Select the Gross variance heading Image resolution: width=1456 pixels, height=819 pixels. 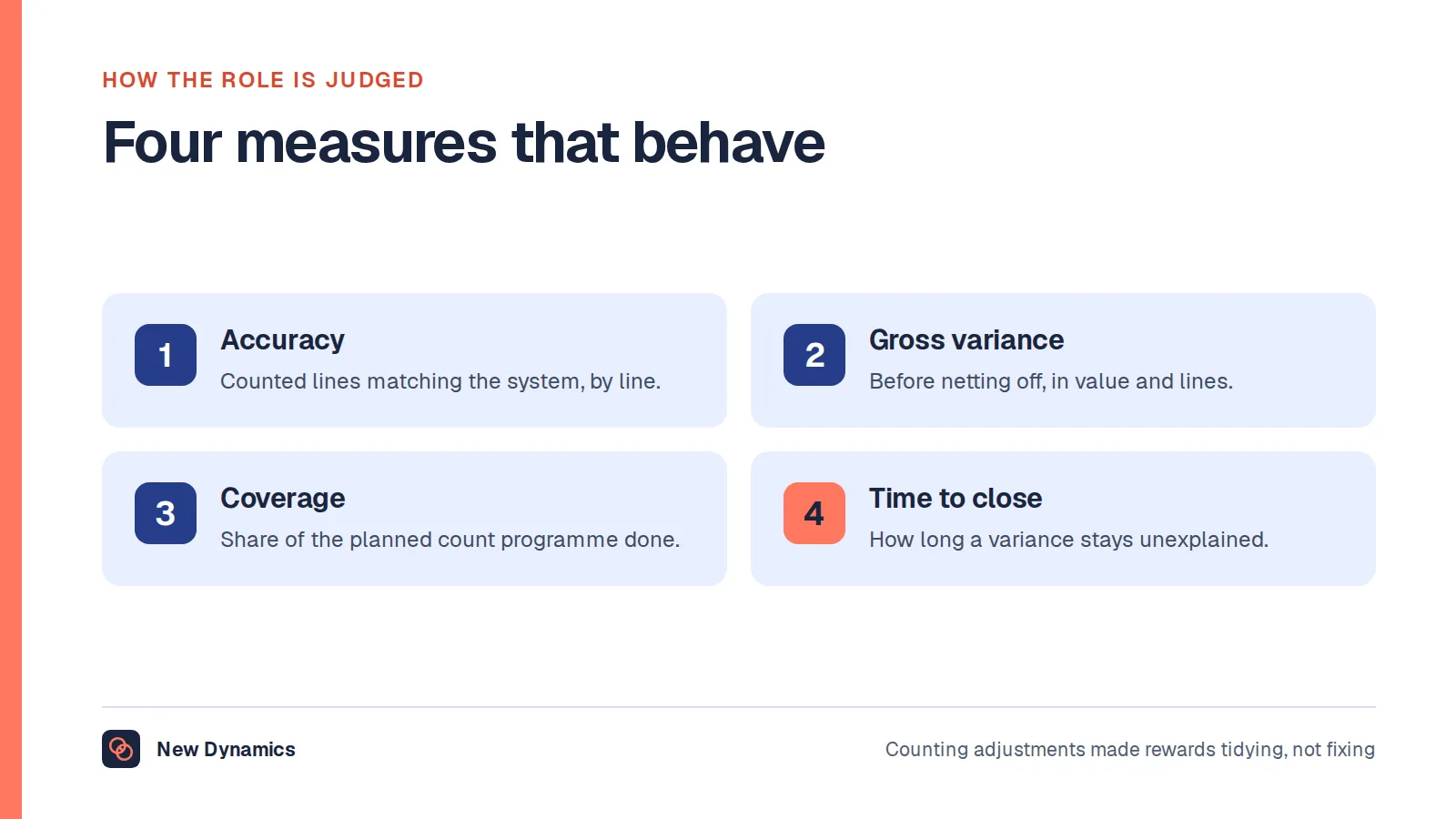pyautogui.click(x=966, y=340)
